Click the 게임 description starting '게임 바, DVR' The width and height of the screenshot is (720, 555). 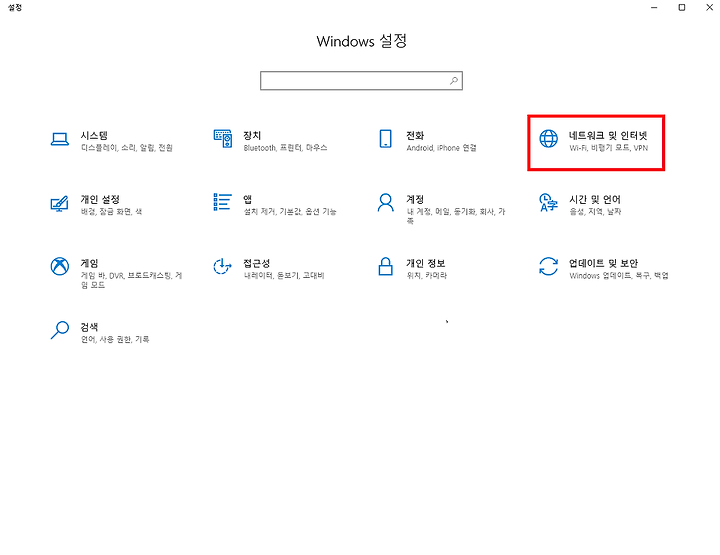click(132, 280)
